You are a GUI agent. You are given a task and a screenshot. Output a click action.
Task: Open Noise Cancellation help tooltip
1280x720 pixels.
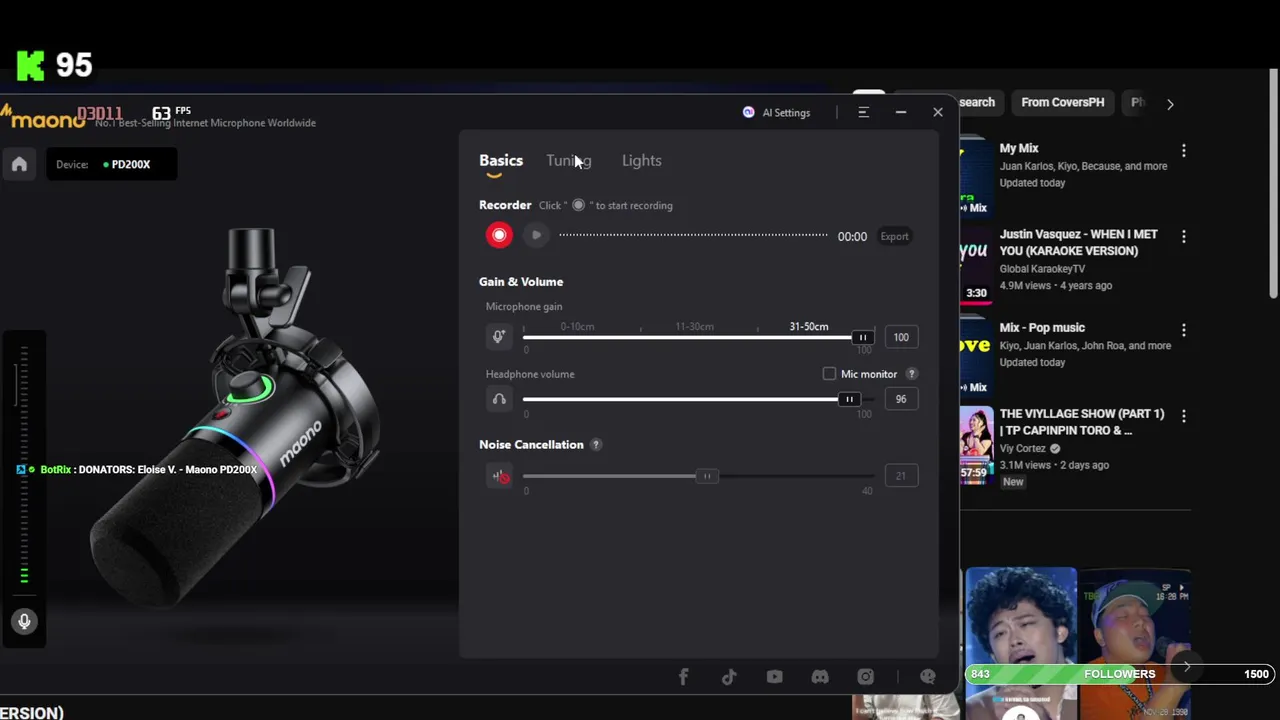(596, 445)
